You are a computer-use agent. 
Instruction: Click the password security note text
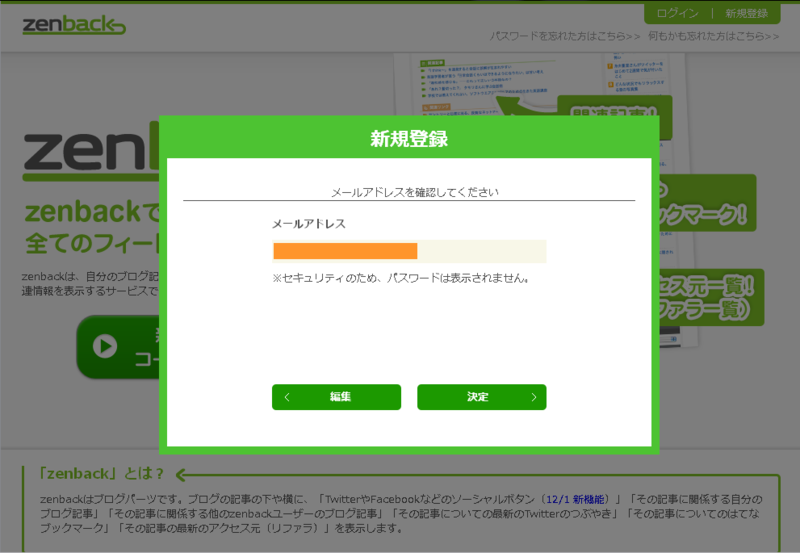(x=402, y=279)
